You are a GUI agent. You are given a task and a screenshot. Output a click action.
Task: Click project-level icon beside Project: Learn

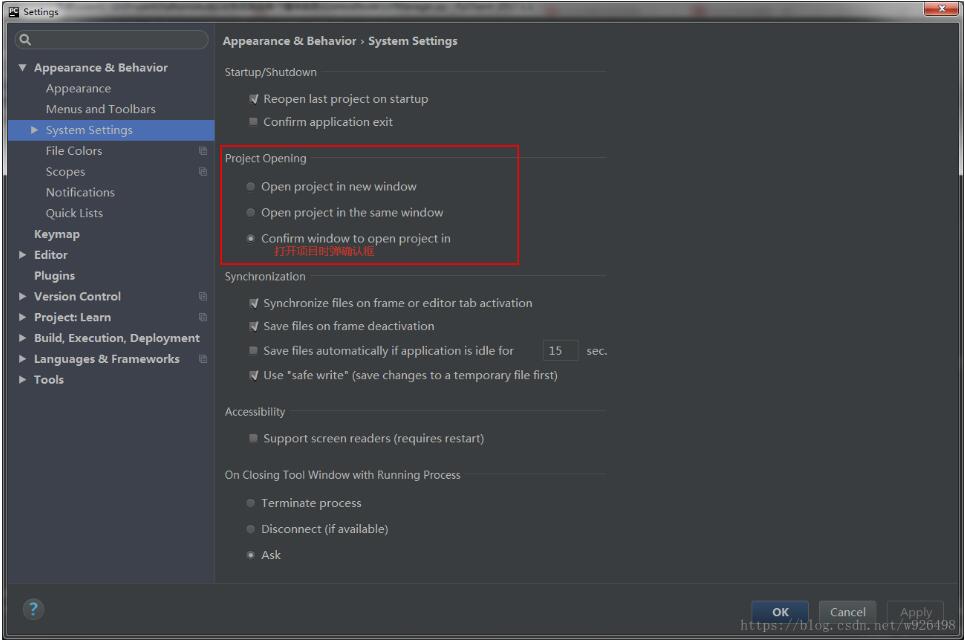click(x=203, y=318)
